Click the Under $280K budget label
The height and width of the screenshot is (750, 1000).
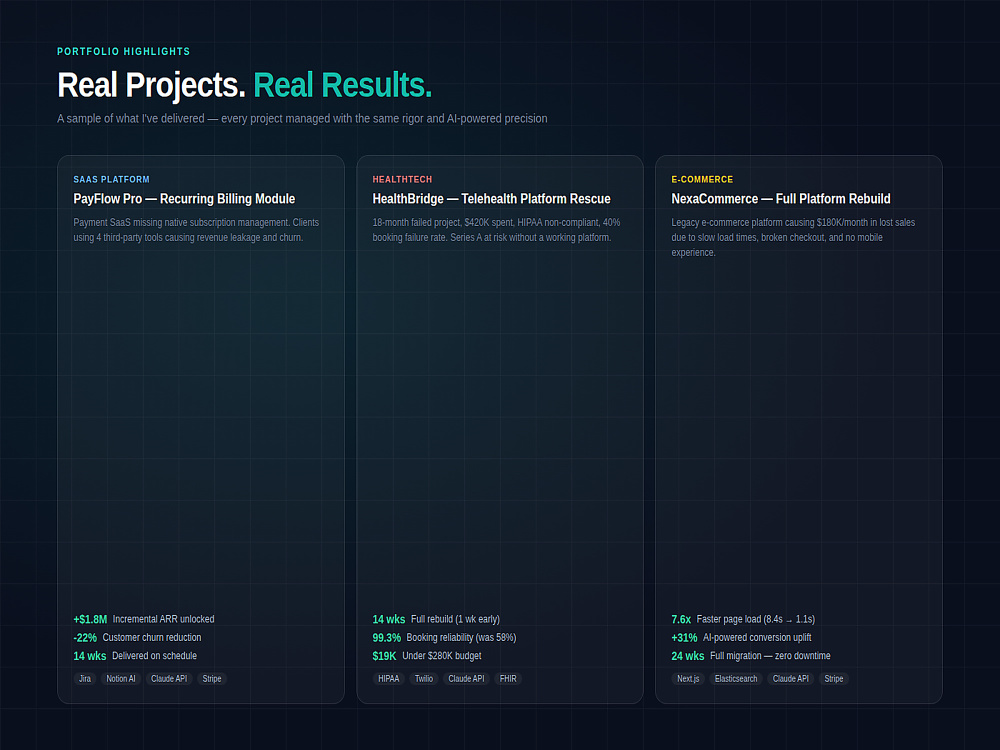coord(442,656)
